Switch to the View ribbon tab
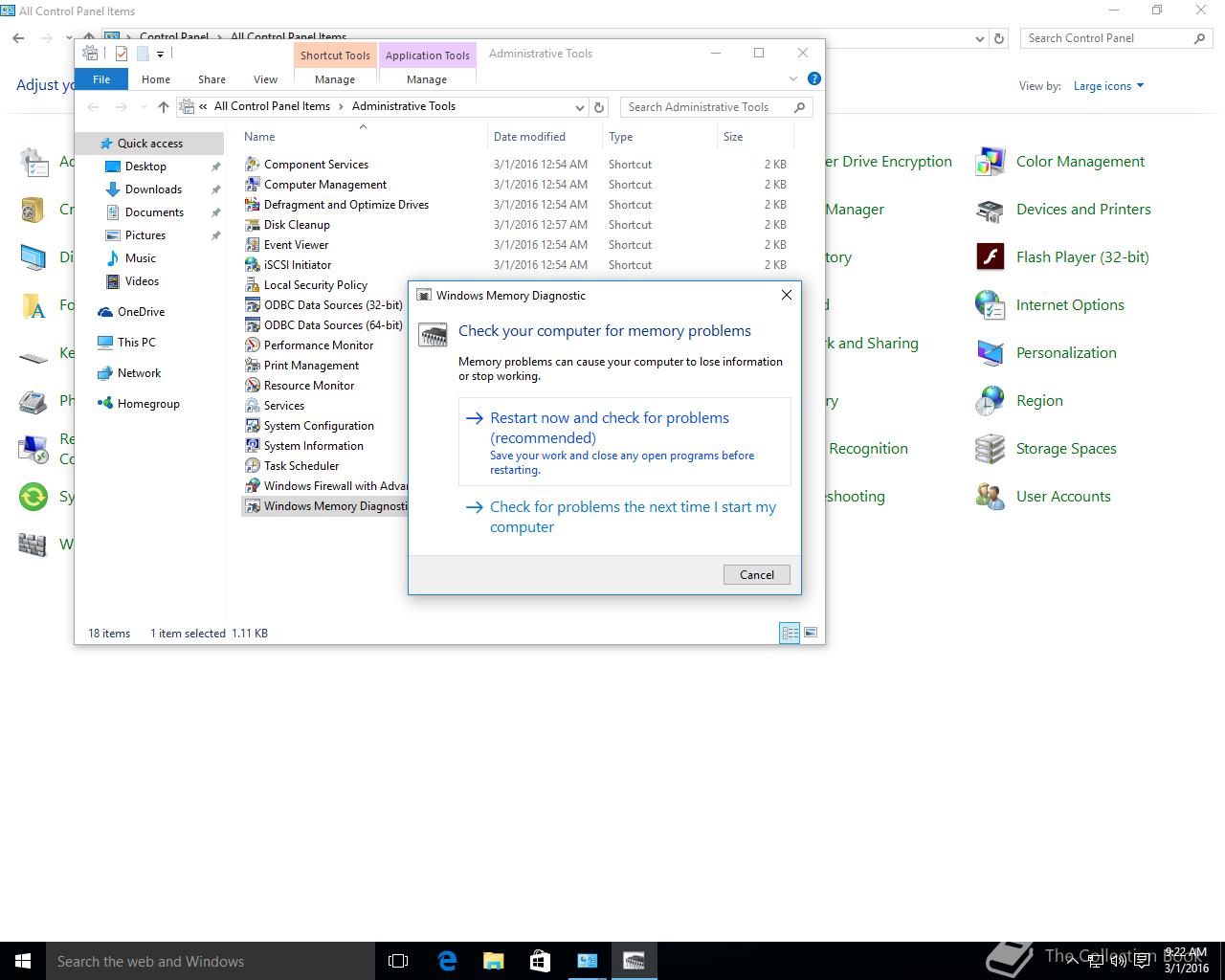1225x980 pixels. point(265,79)
